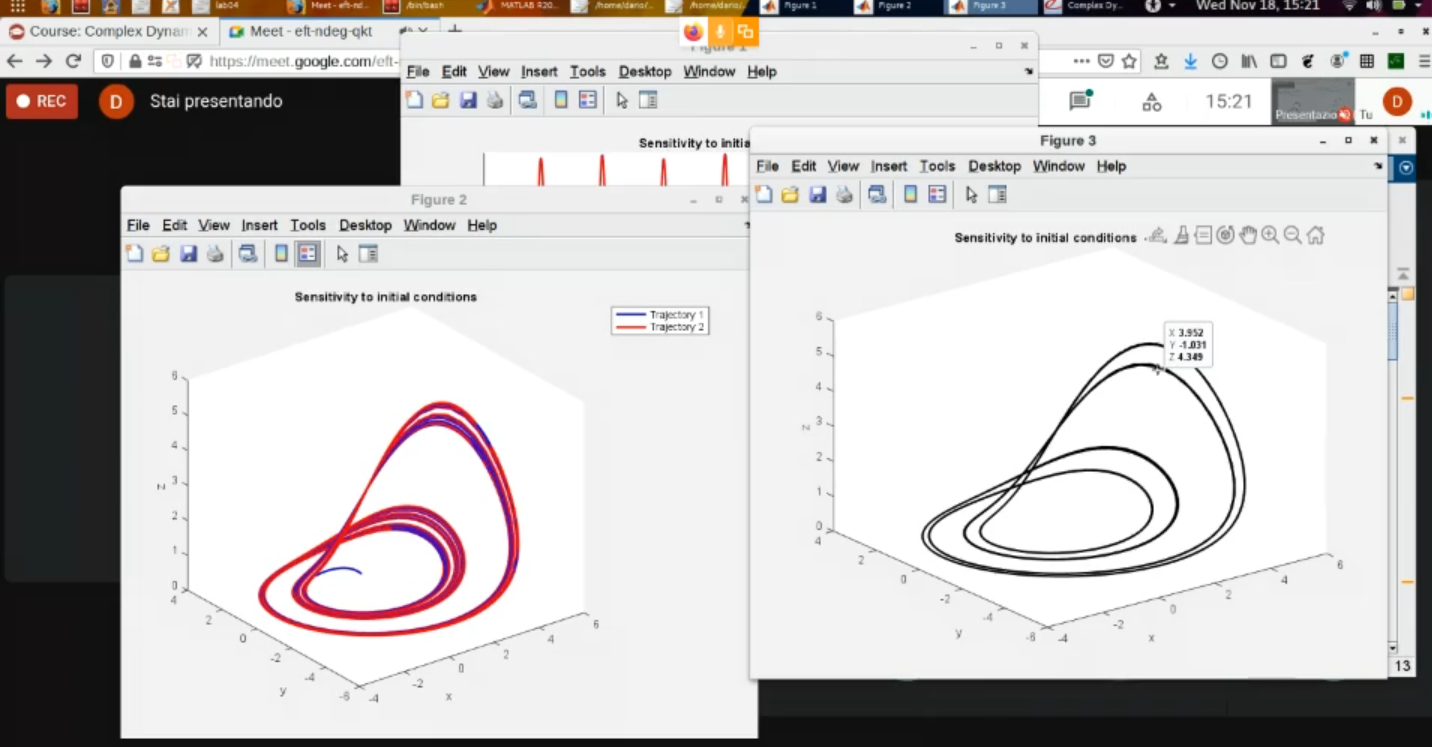Image resolution: width=1432 pixels, height=747 pixels.
Task: Click Print icon in Figure 3 toolbar
Action: point(845,195)
